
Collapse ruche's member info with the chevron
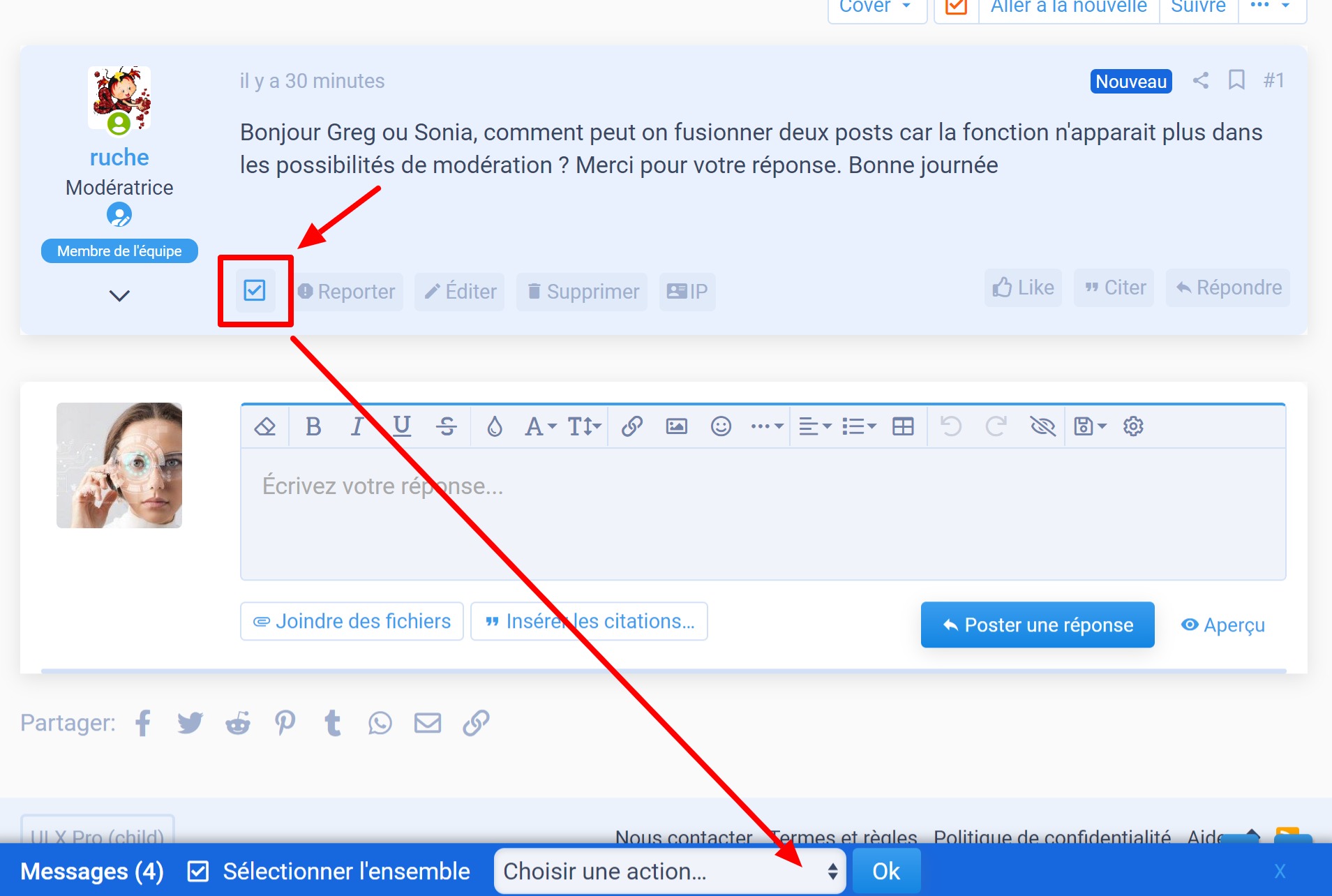tap(119, 294)
